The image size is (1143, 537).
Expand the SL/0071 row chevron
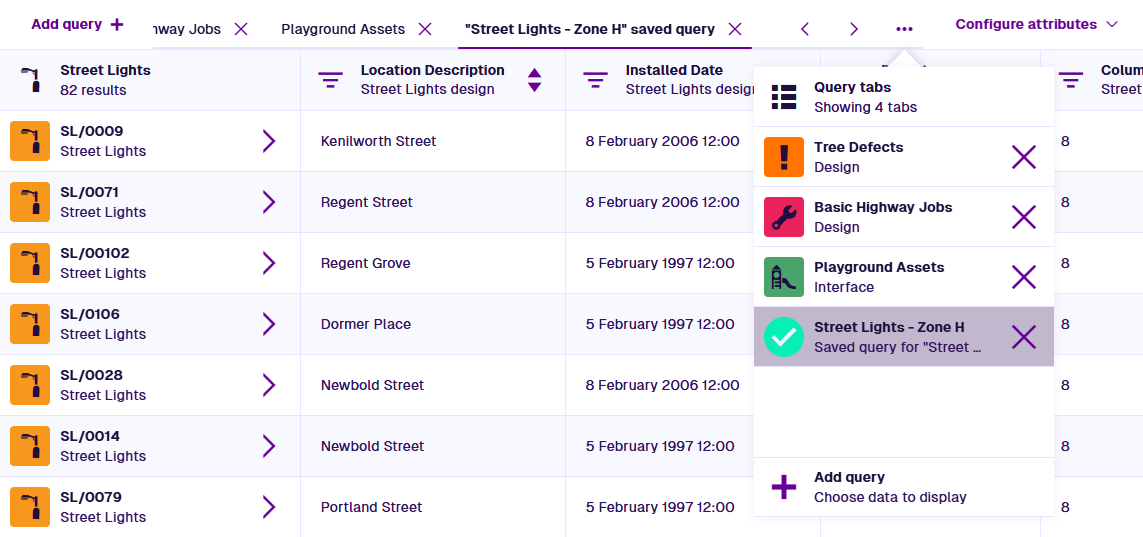click(268, 202)
